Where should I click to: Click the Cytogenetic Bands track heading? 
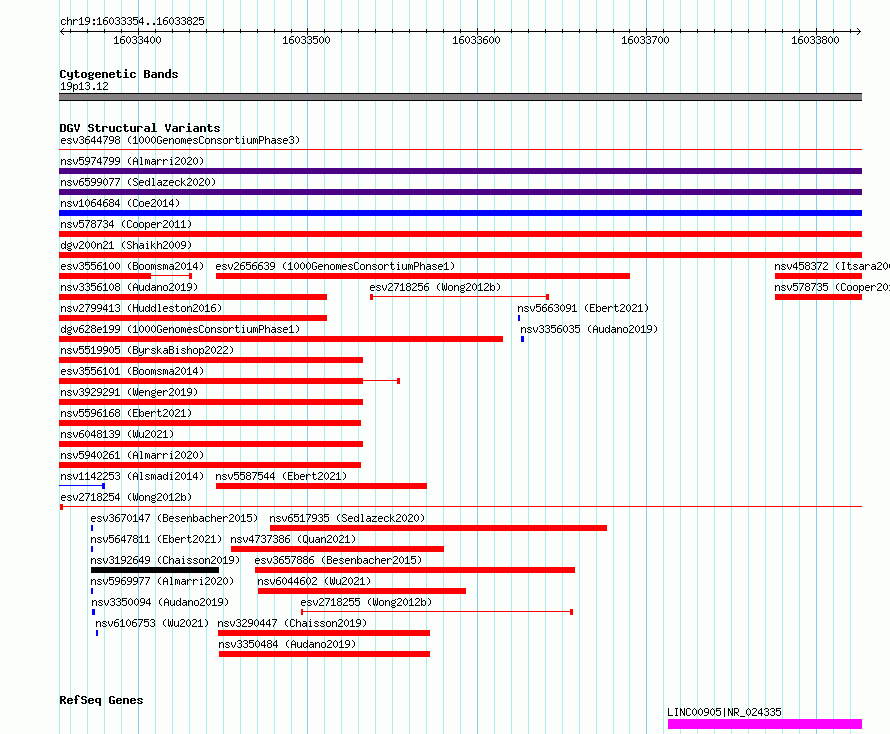[119, 74]
